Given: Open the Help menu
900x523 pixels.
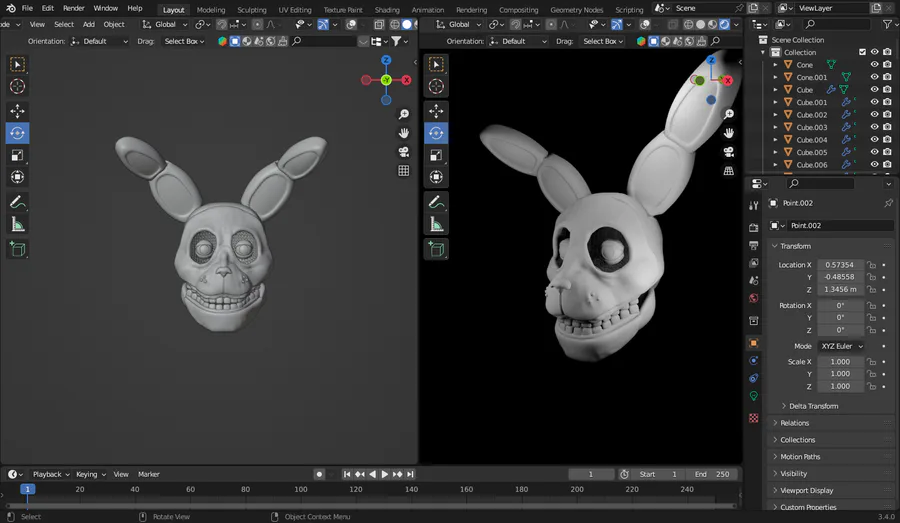Looking at the screenshot, I should pos(135,9).
